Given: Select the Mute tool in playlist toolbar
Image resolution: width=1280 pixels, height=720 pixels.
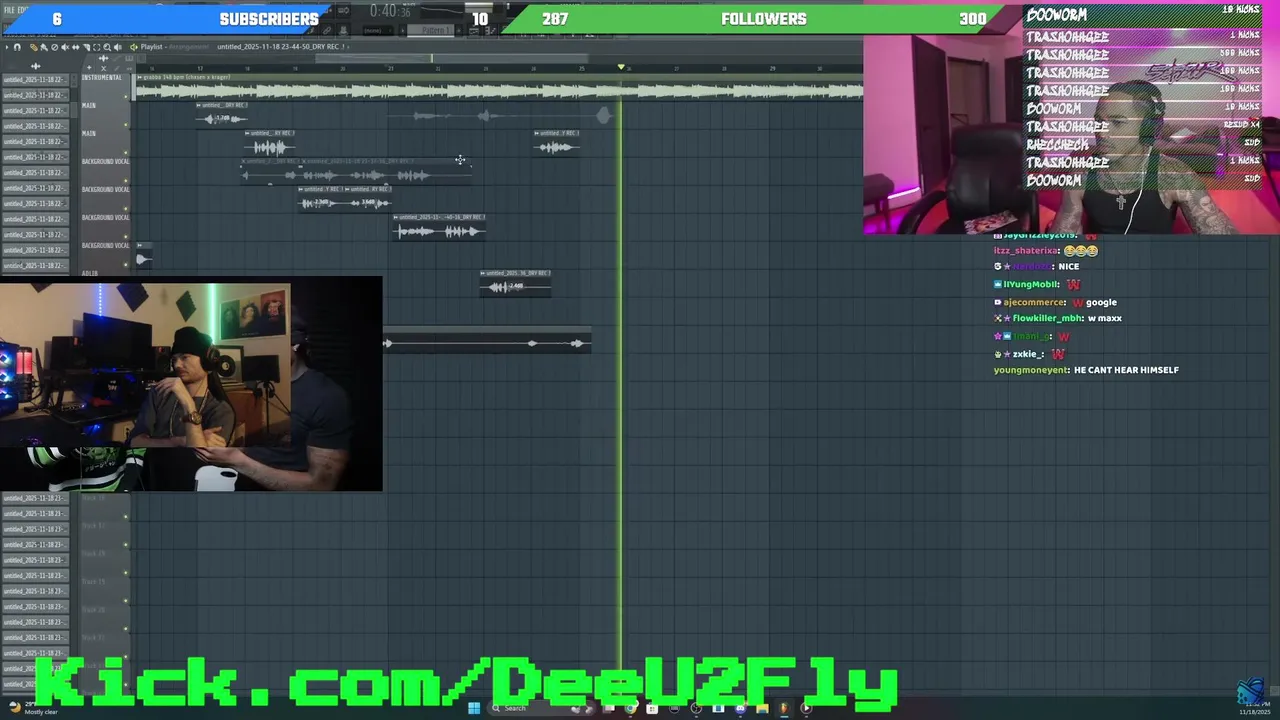Looking at the screenshot, I should tap(65, 47).
